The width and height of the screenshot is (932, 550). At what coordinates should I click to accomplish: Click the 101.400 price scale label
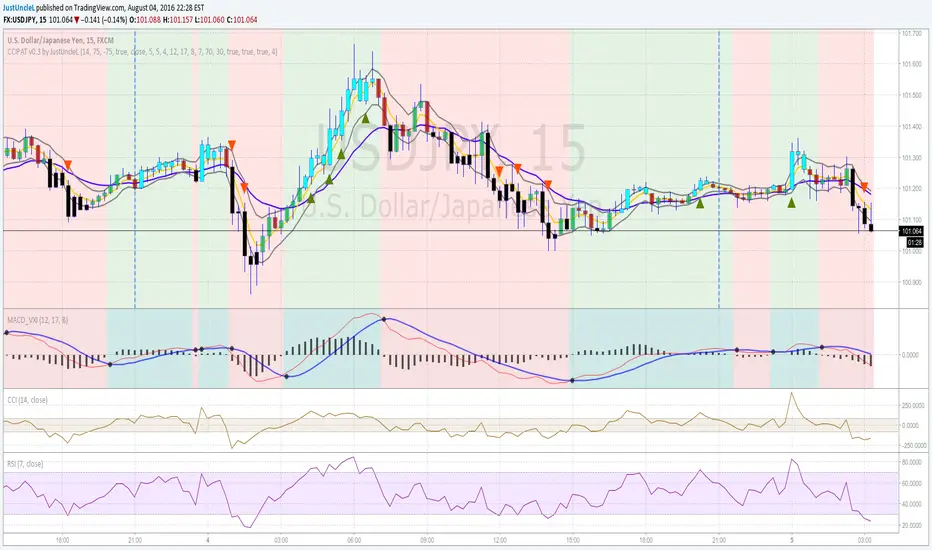click(x=912, y=127)
